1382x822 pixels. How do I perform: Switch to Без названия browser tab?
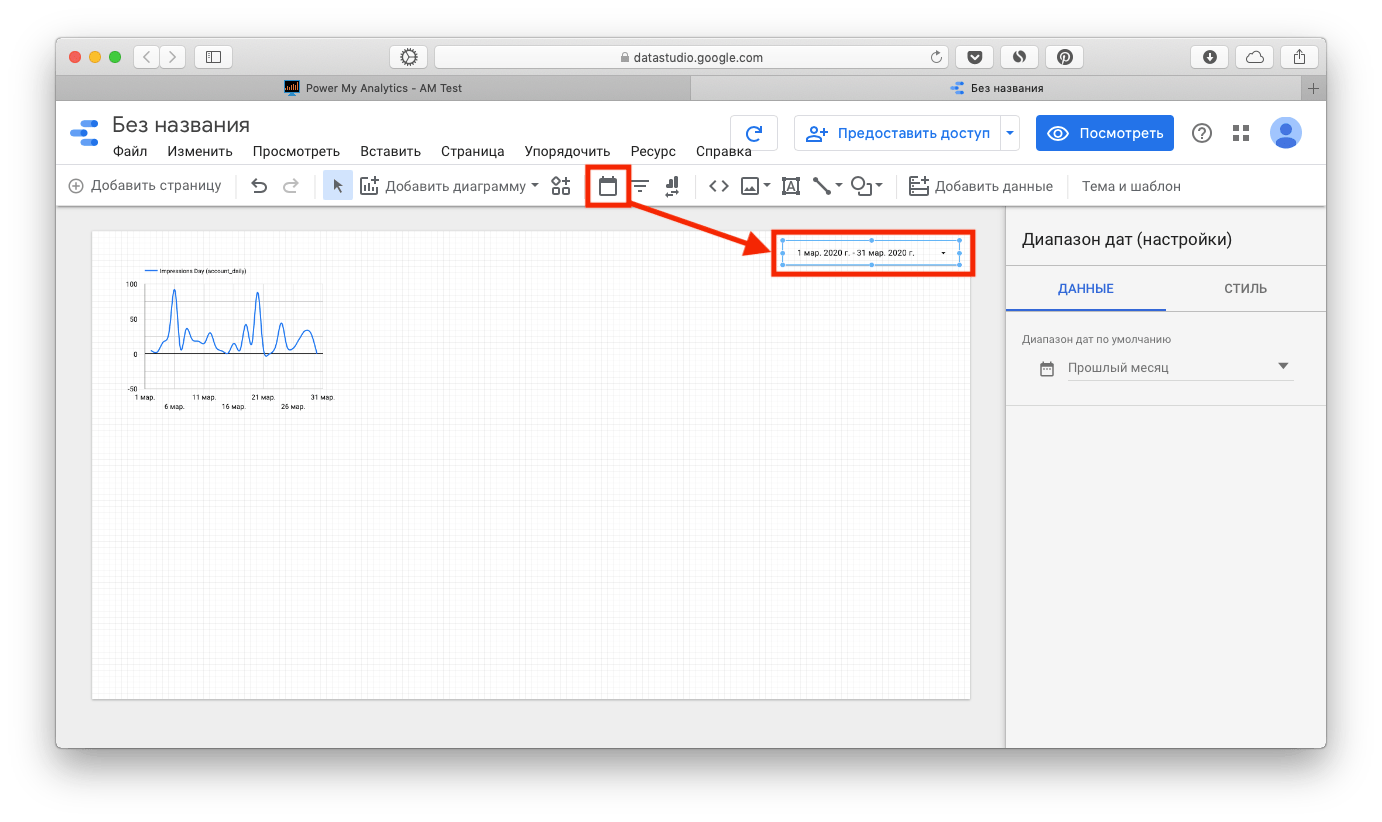pyautogui.click(x=996, y=88)
